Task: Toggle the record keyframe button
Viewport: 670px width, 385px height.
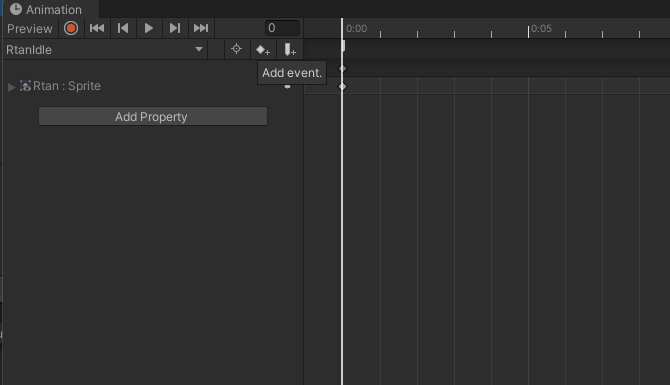Action: click(x=71, y=28)
